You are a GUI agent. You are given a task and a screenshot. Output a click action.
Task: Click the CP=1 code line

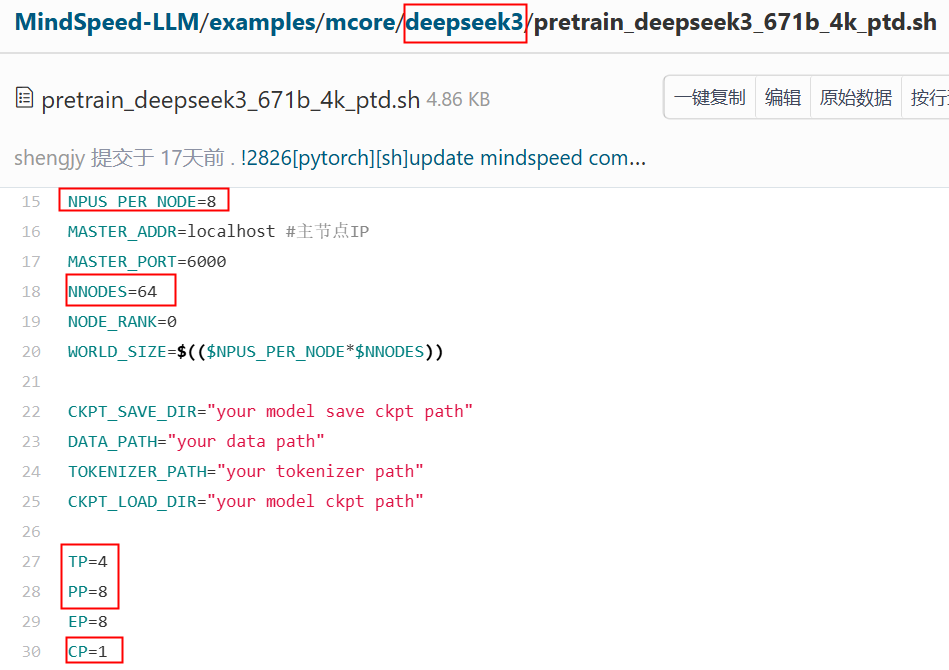88,652
